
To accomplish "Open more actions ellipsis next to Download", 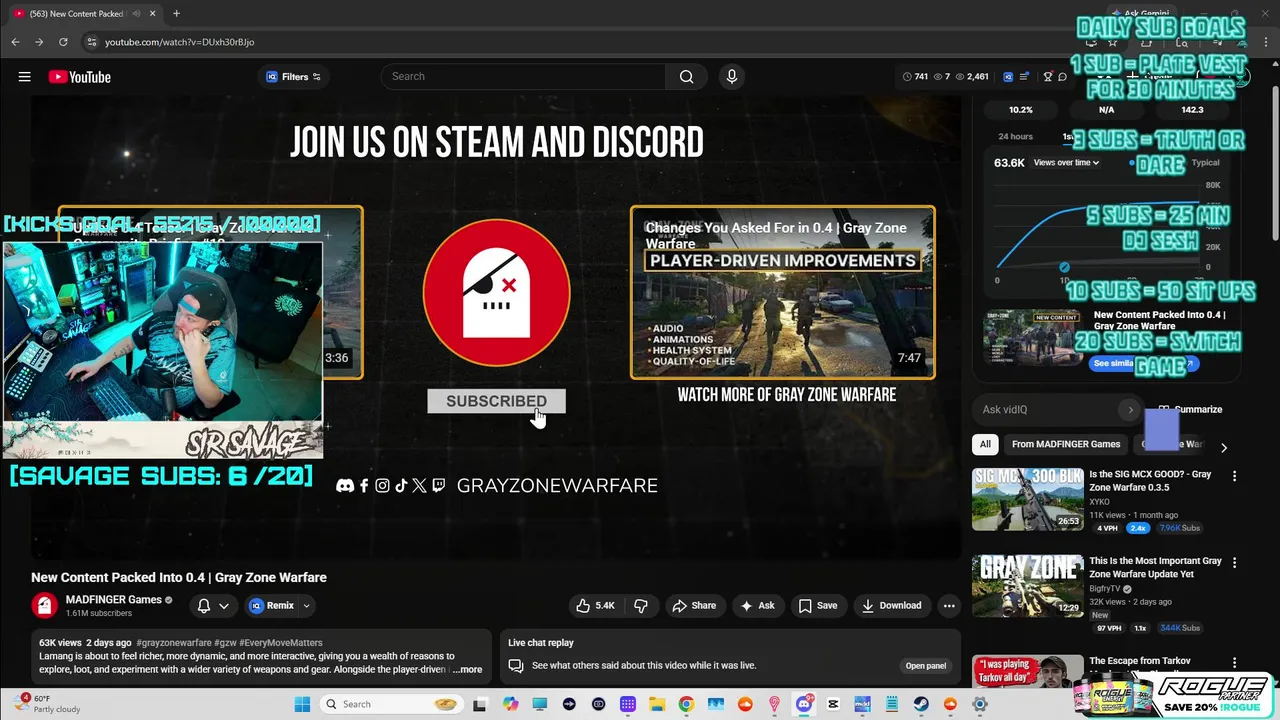I will [949, 605].
